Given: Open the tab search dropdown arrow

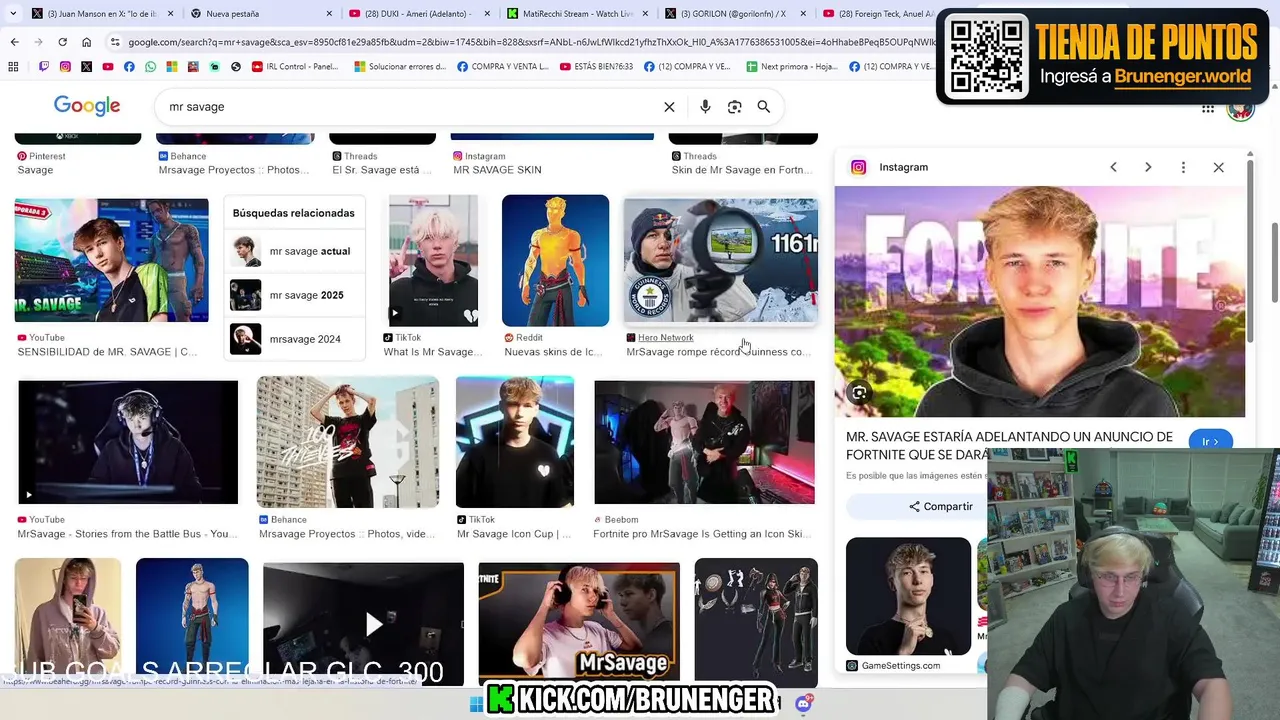Looking at the screenshot, I should pyautogui.click(x=13, y=14).
